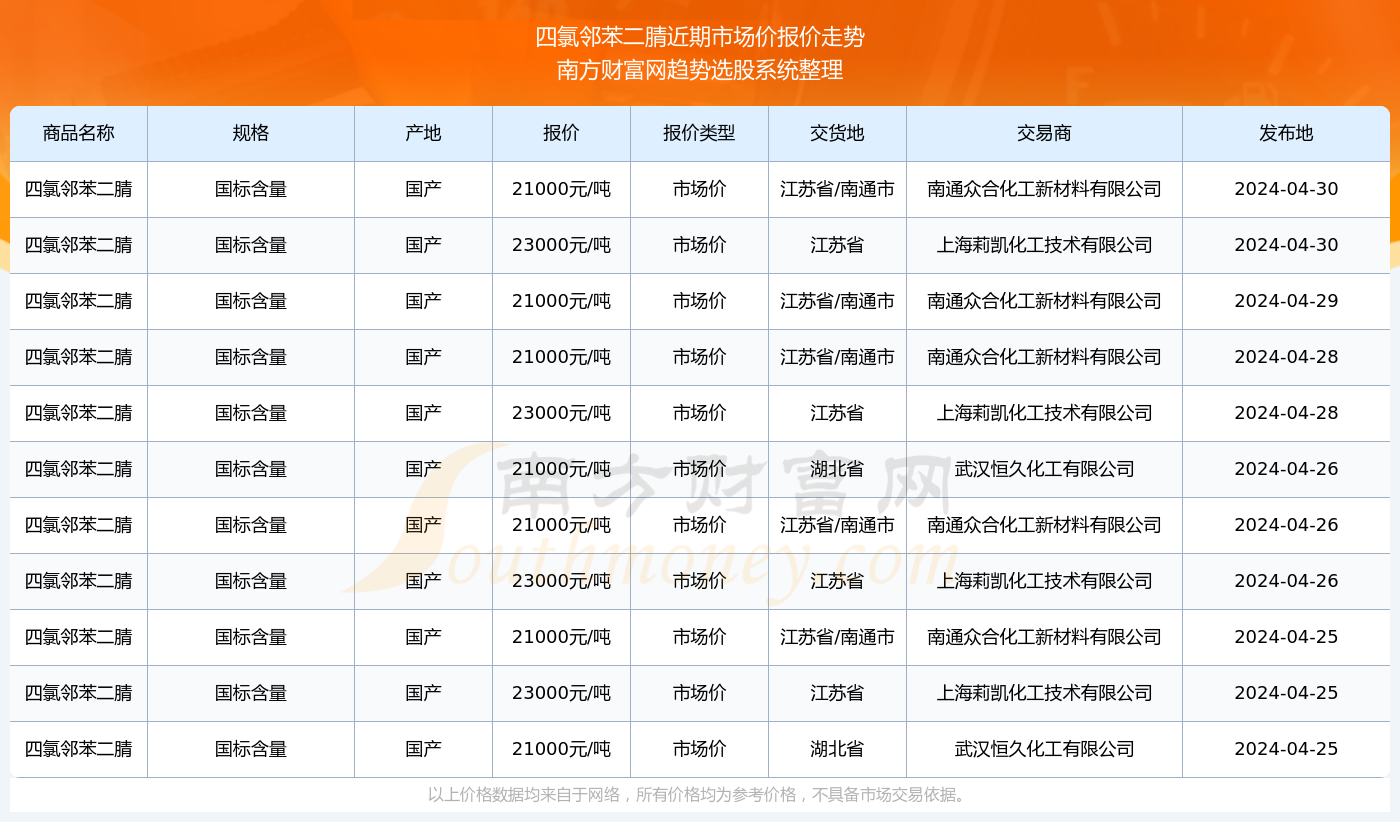Screen dimensions: 1400x822
Task: Click 23000元/吨 in 04-25 上海莉凯 row
Action: [x=561, y=693]
